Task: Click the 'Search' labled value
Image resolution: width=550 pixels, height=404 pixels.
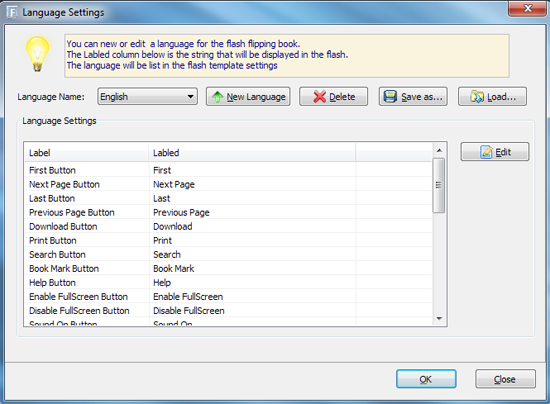Action: pos(167,254)
